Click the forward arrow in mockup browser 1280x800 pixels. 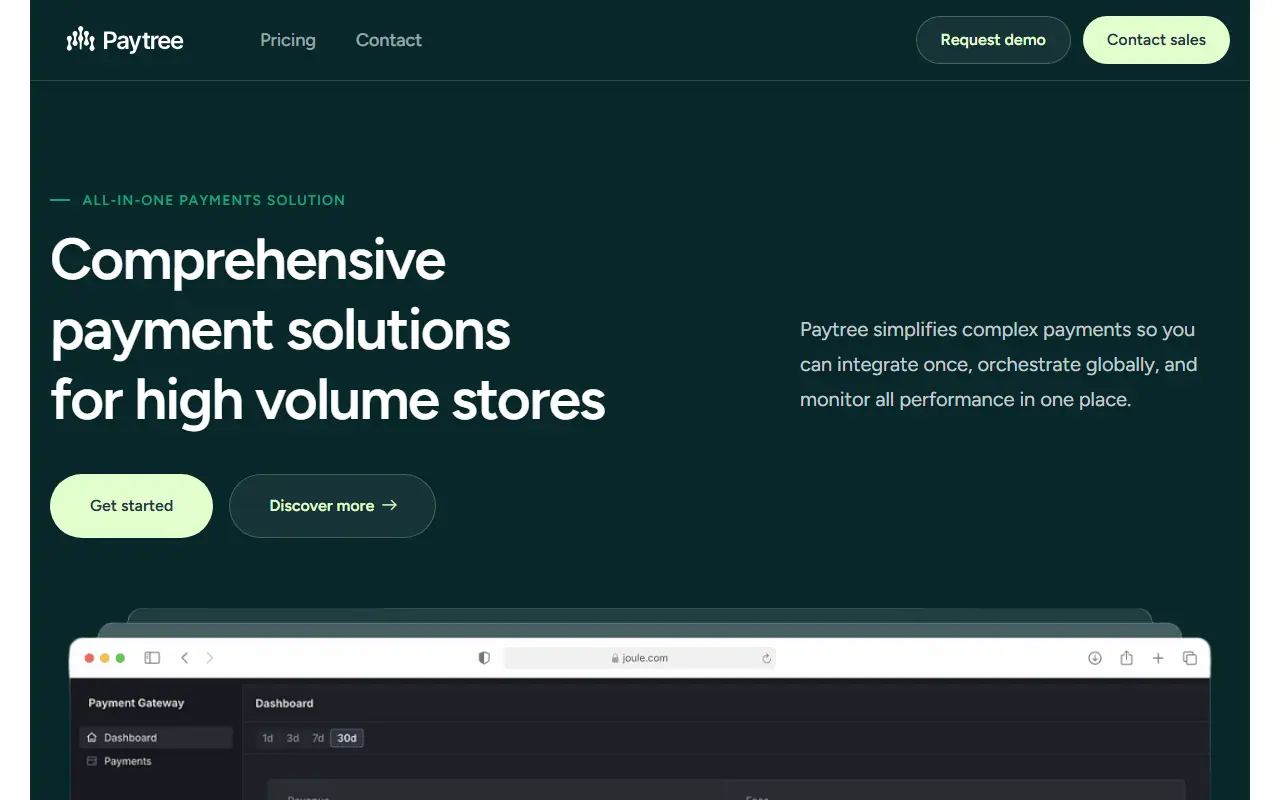[x=210, y=658]
